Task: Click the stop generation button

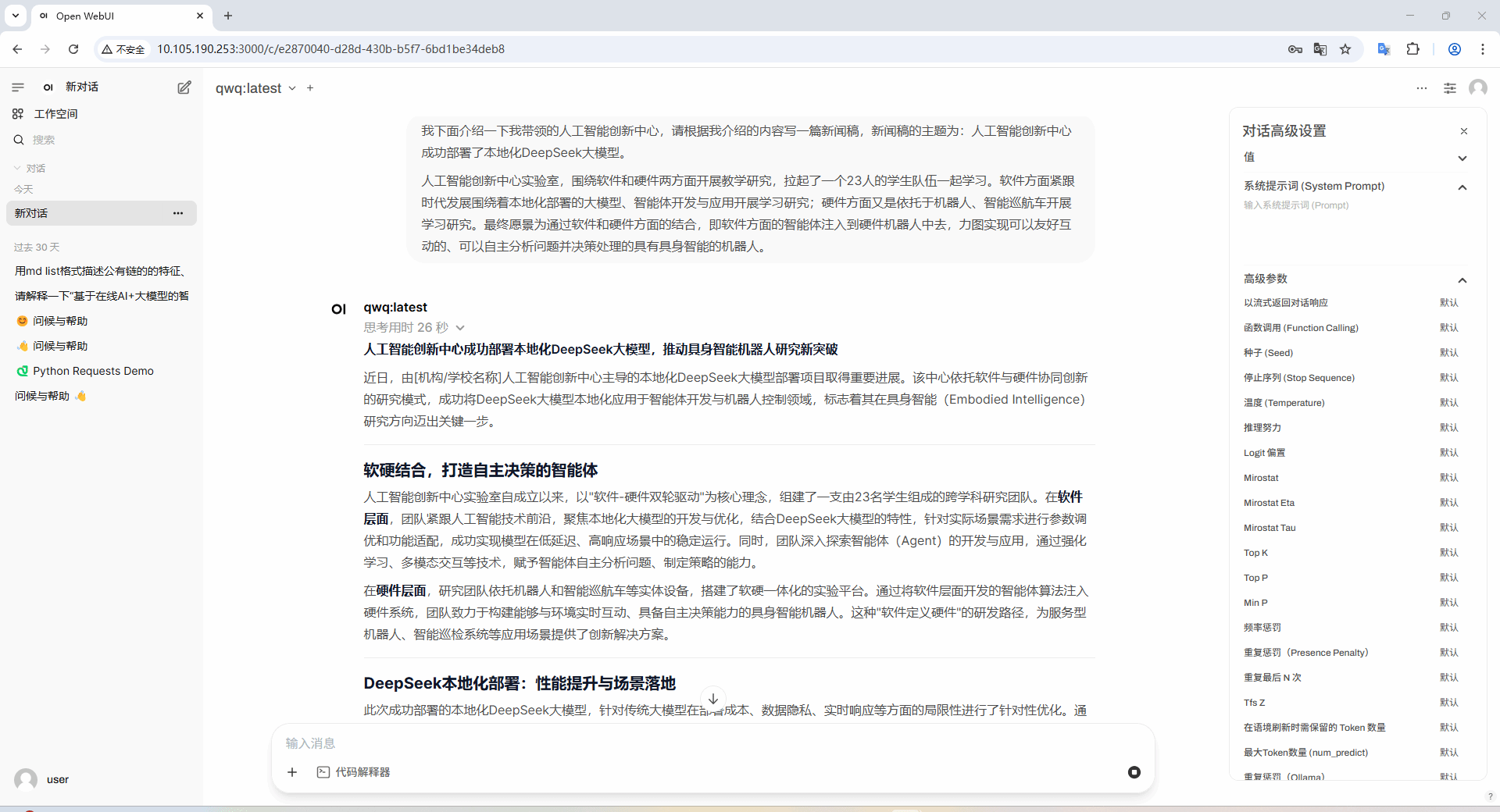Action: pyautogui.click(x=1134, y=772)
